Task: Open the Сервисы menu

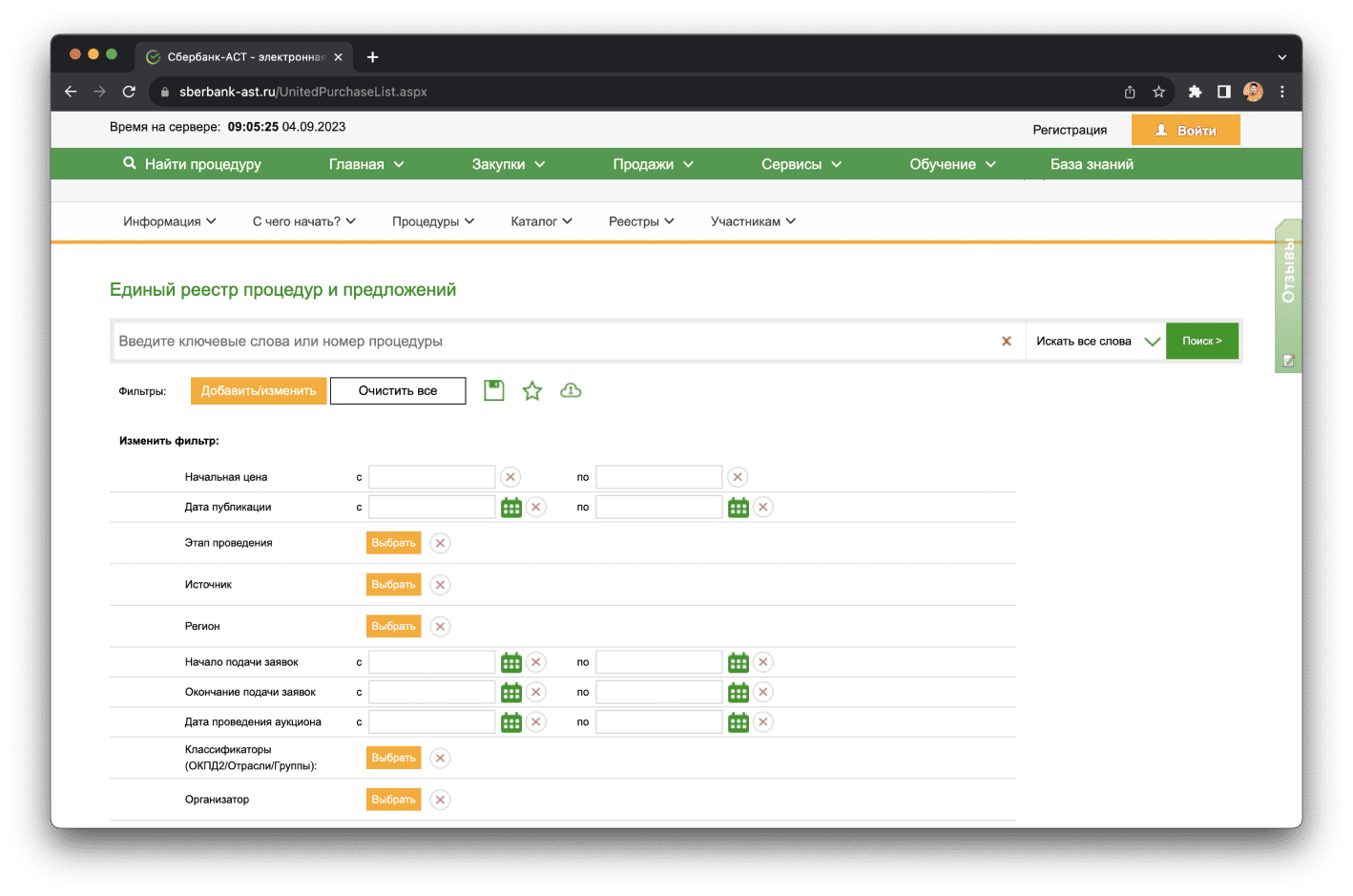Action: [x=801, y=164]
